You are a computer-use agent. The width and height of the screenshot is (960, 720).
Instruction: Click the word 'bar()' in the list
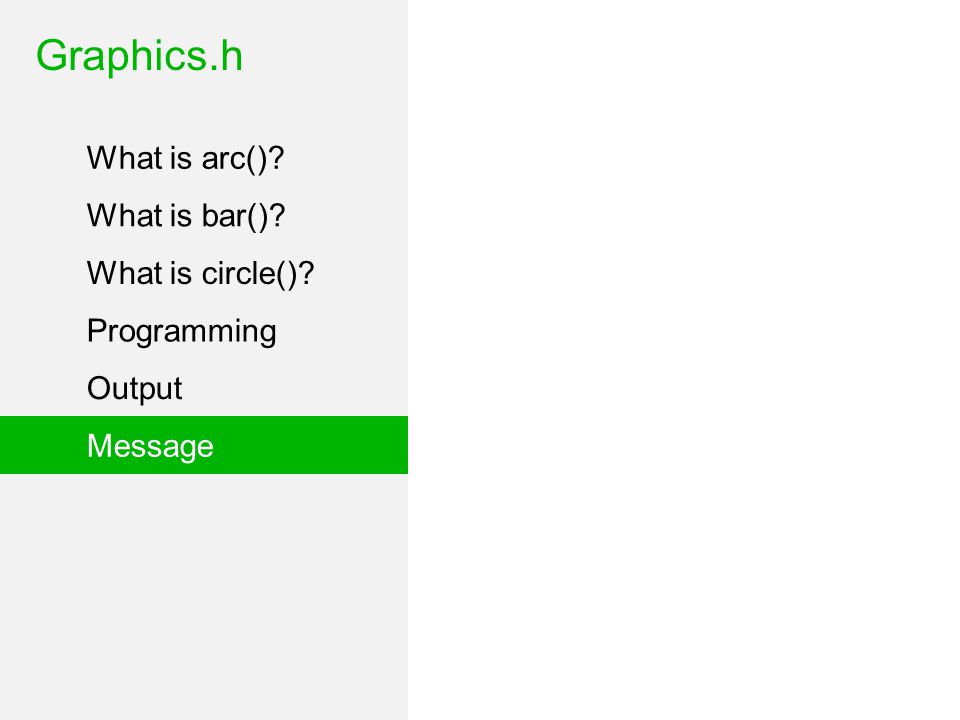click(x=235, y=217)
